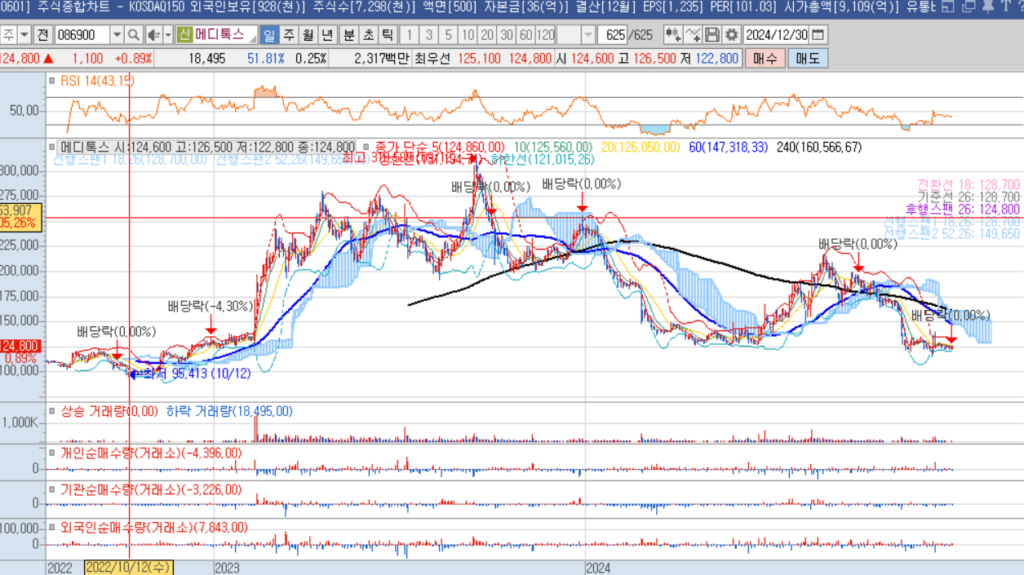Click the speaker sound icon in toolbar
This screenshot has height=575, width=1024.
pyautogui.click(x=152, y=34)
